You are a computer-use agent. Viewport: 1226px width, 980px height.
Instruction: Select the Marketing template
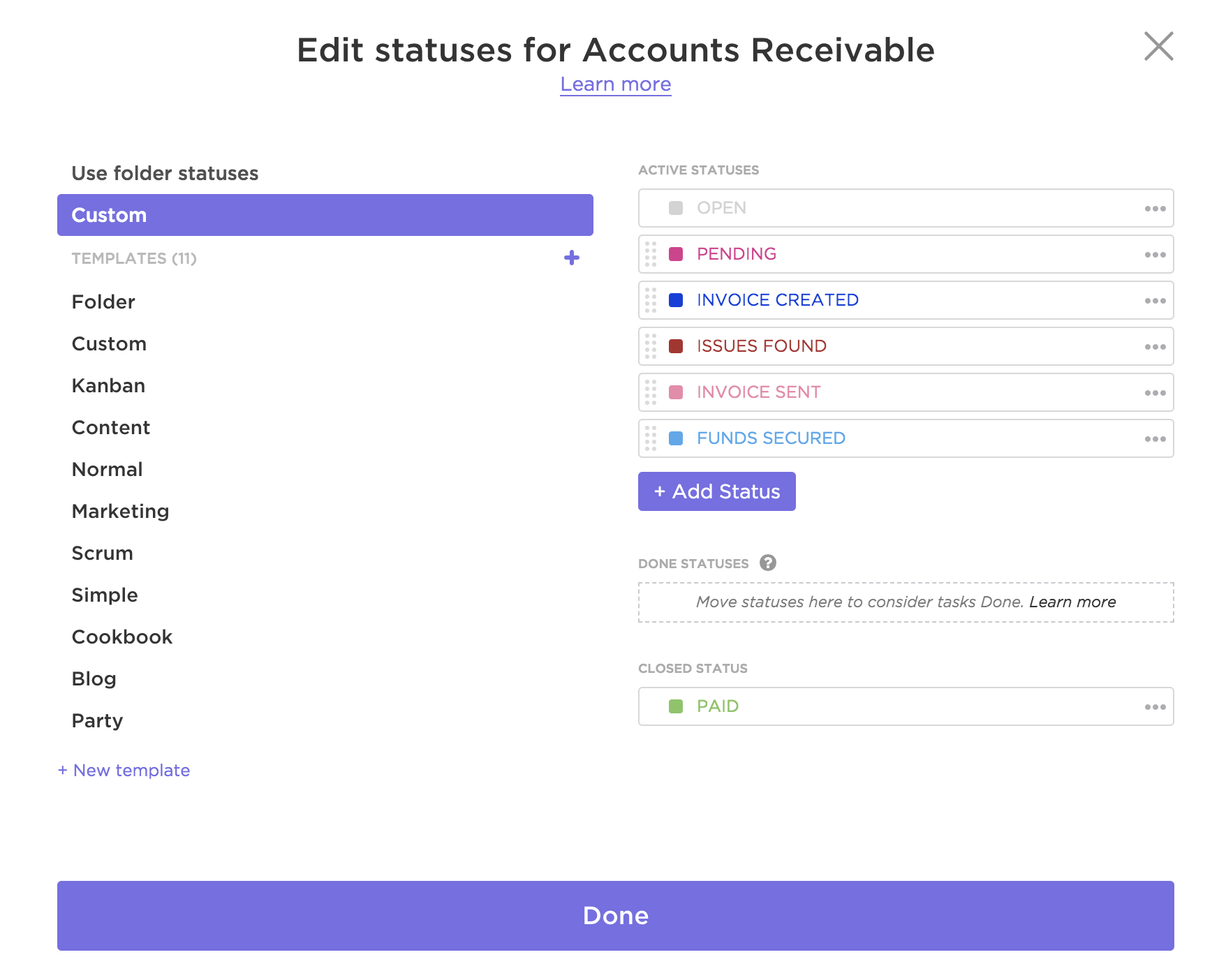pos(120,511)
